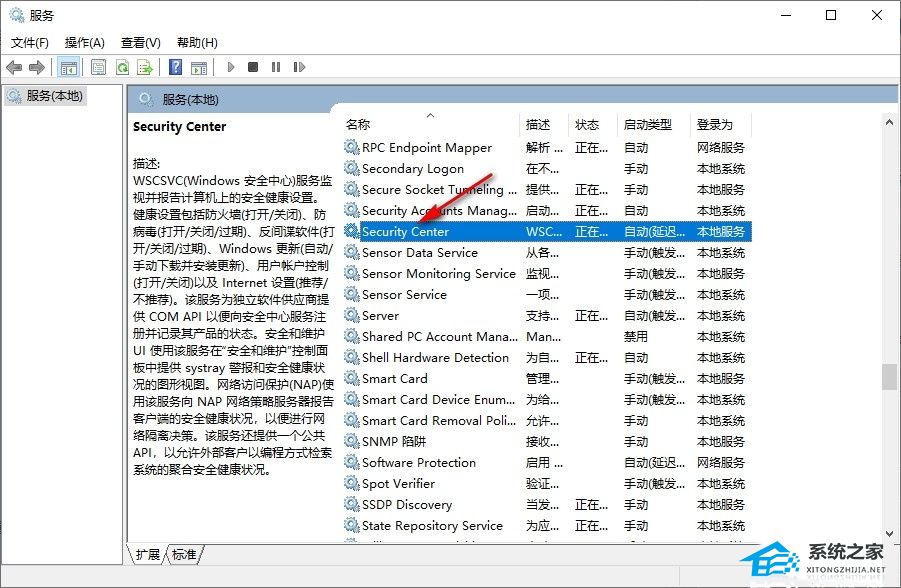Minimize the 服务 window

(x=786, y=15)
